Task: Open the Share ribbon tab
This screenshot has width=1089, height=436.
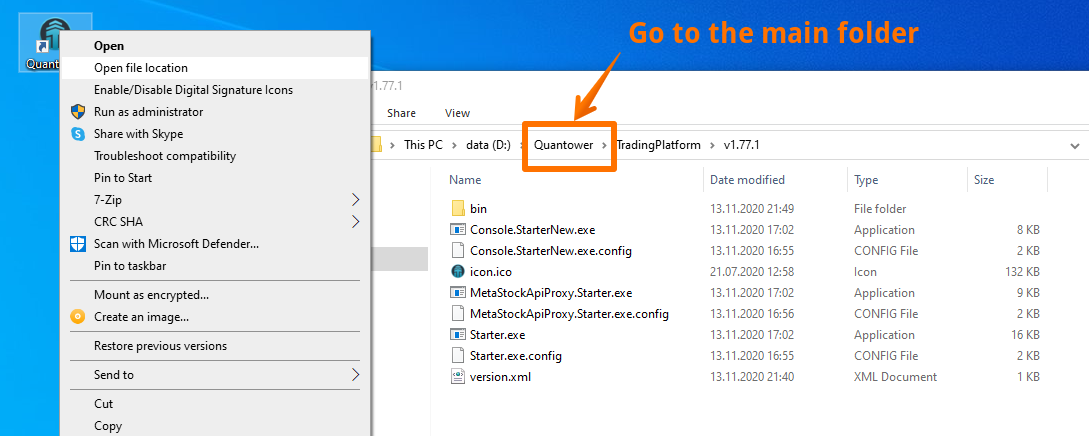Action: (x=401, y=113)
